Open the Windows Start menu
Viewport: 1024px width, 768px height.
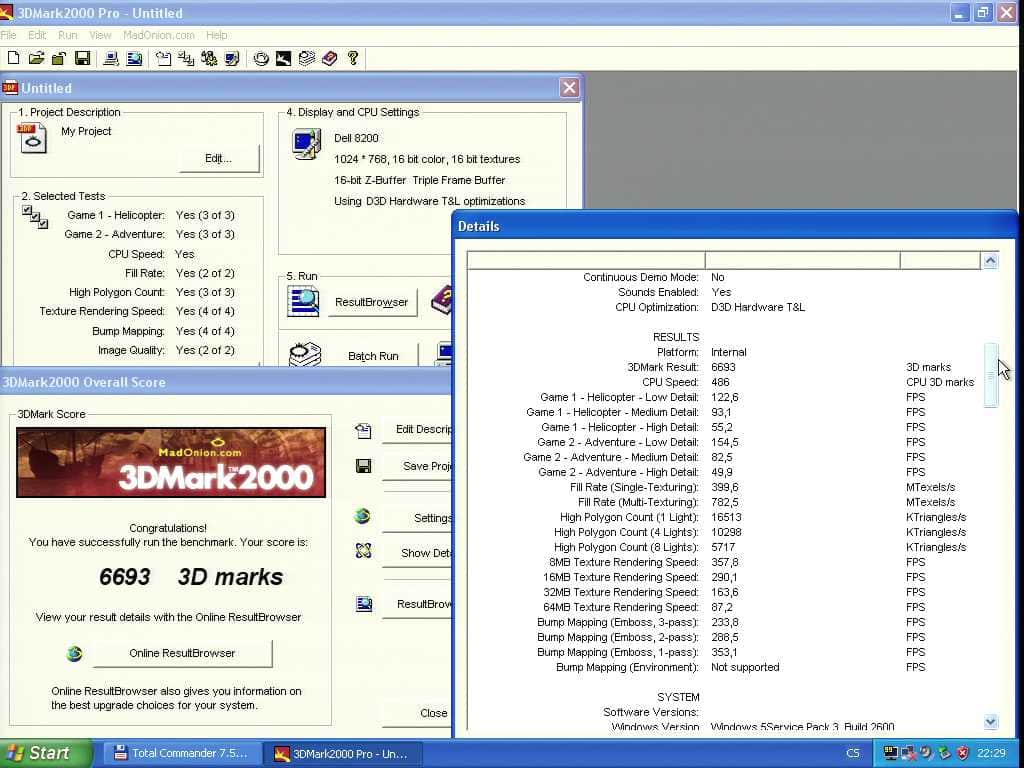coord(45,753)
